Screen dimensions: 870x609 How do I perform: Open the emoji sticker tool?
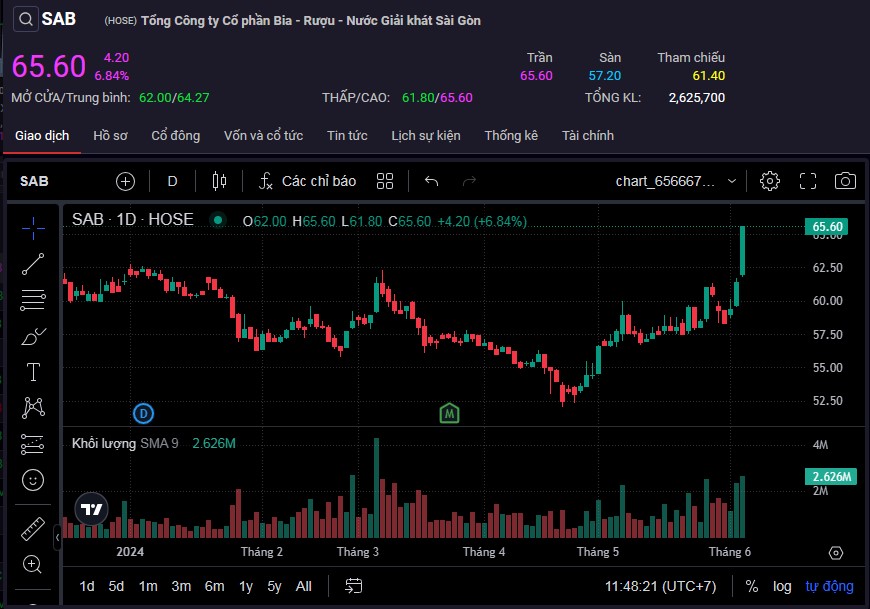pos(33,480)
